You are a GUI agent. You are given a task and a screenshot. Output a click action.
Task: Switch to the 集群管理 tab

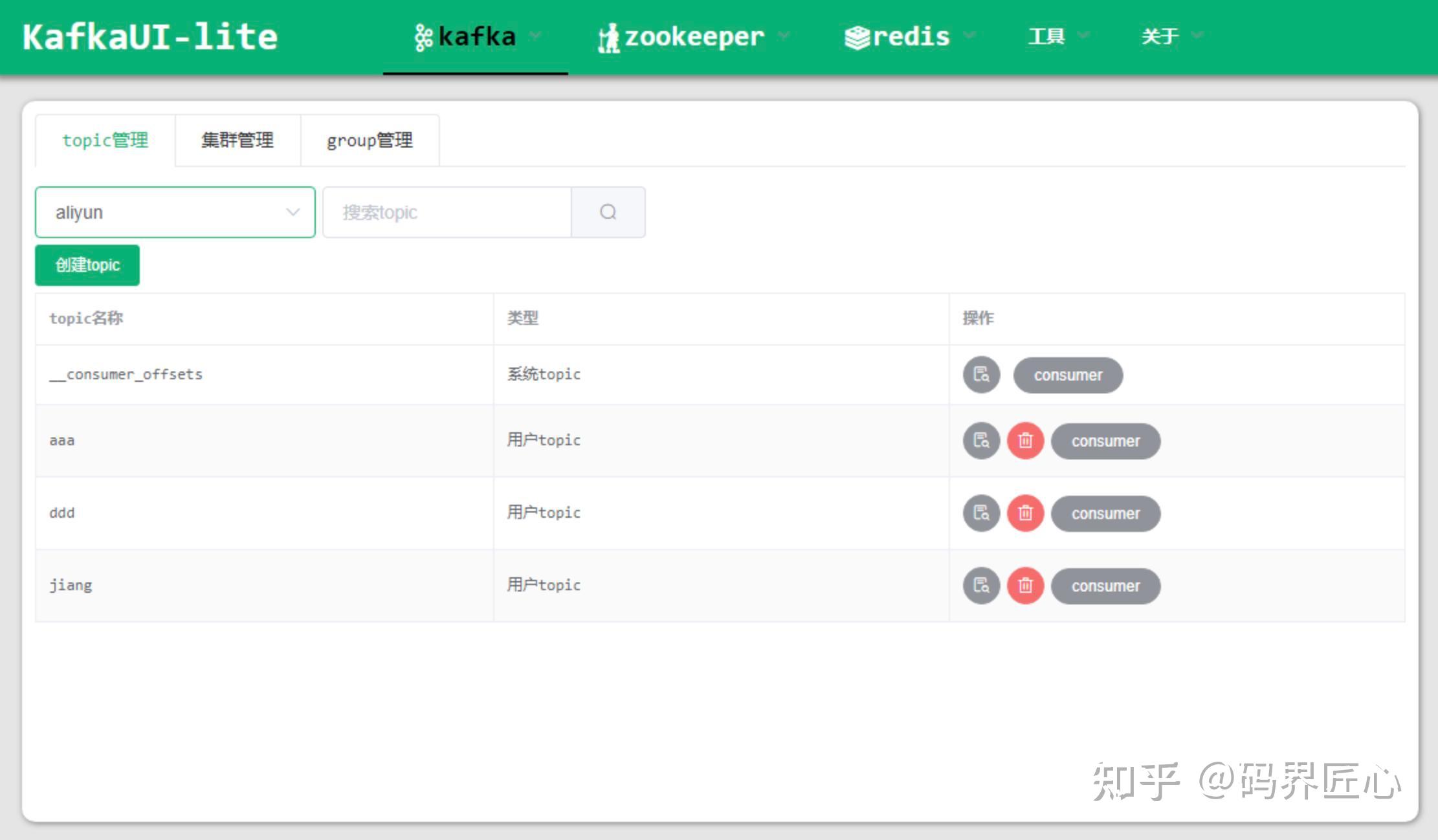click(238, 140)
